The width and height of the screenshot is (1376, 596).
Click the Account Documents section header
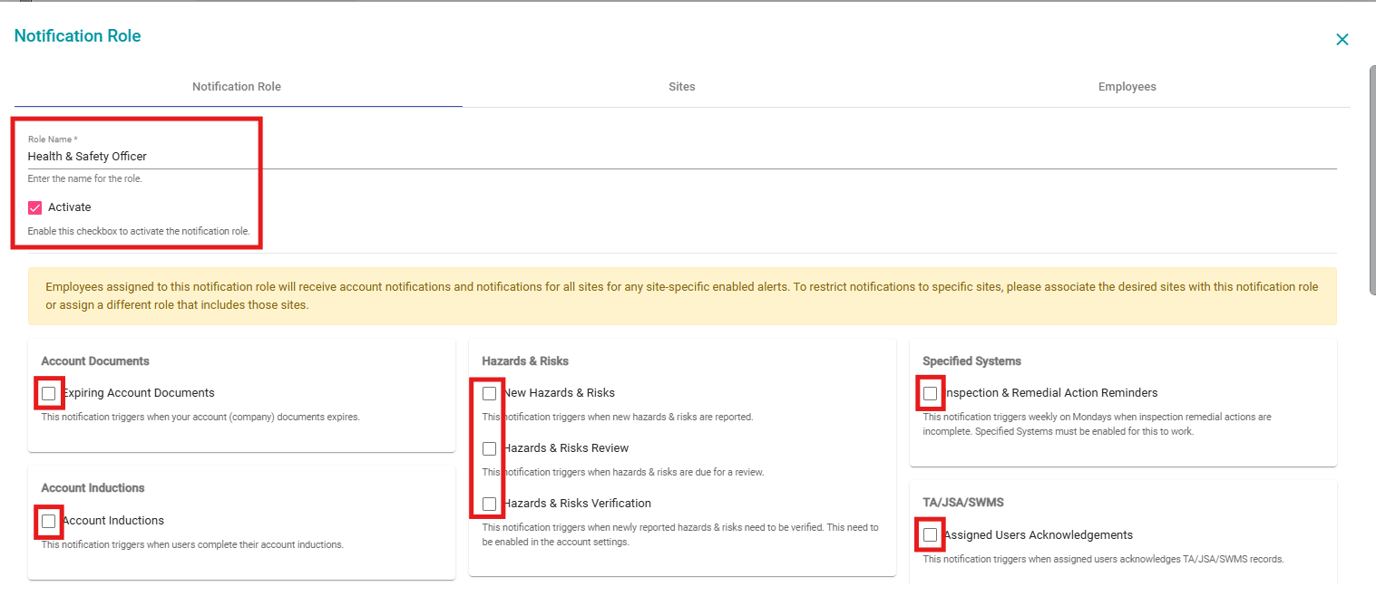[x=94, y=360]
